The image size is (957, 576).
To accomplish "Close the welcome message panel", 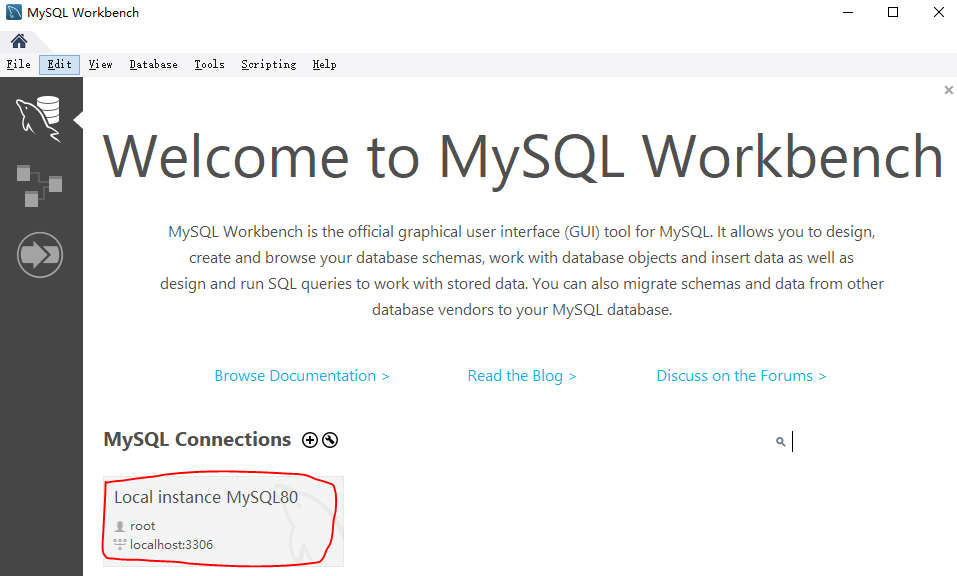I will 948,90.
